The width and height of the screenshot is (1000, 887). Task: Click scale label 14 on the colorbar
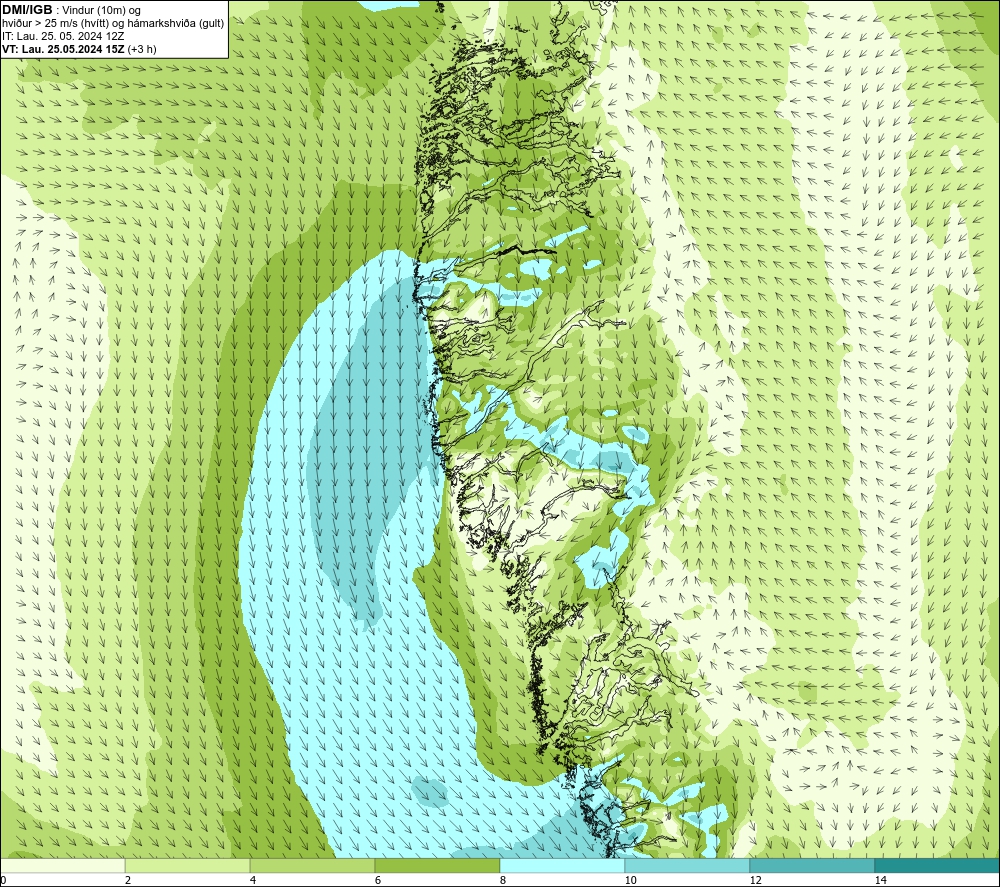pos(880,880)
